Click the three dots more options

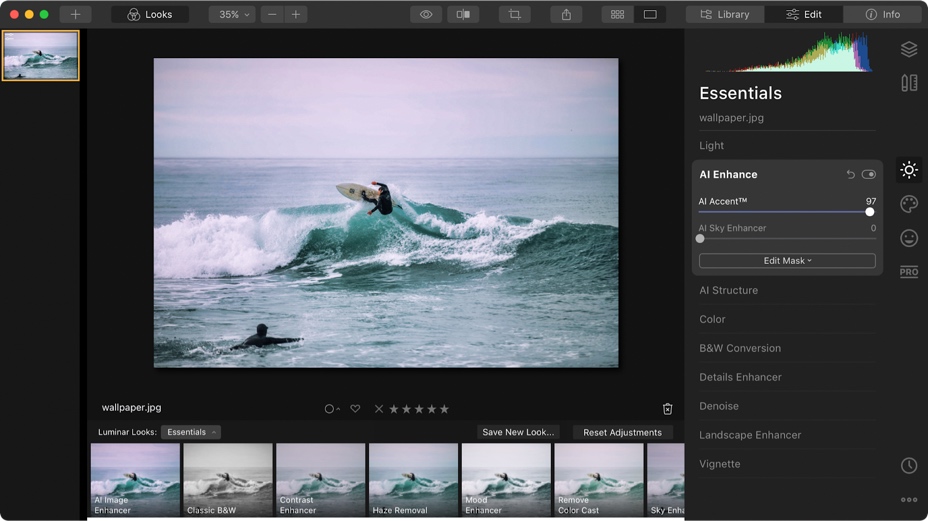point(909,500)
